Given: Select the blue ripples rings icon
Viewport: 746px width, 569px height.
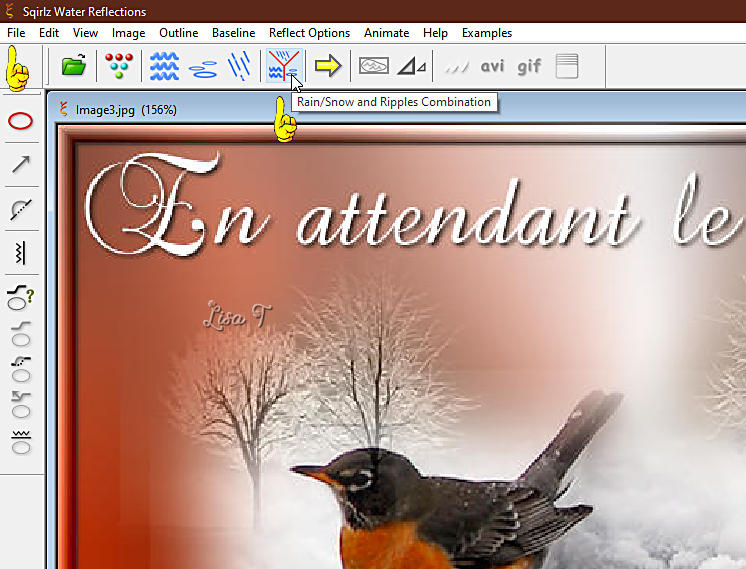Looking at the screenshot, I should pyautogui.click(x=203, y=68).
